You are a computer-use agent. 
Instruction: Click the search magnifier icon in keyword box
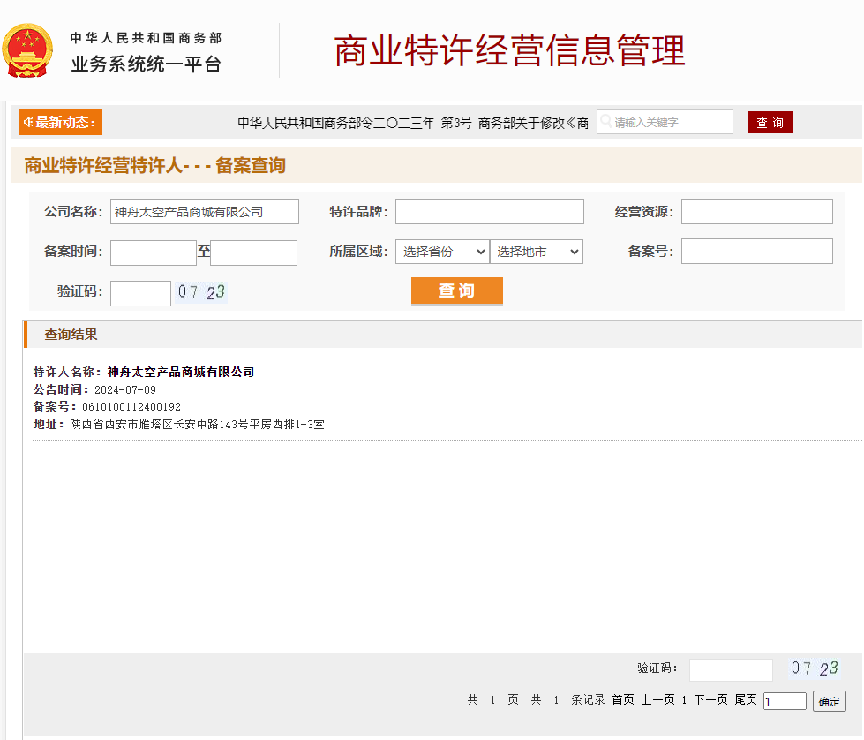tap(606, 121)
